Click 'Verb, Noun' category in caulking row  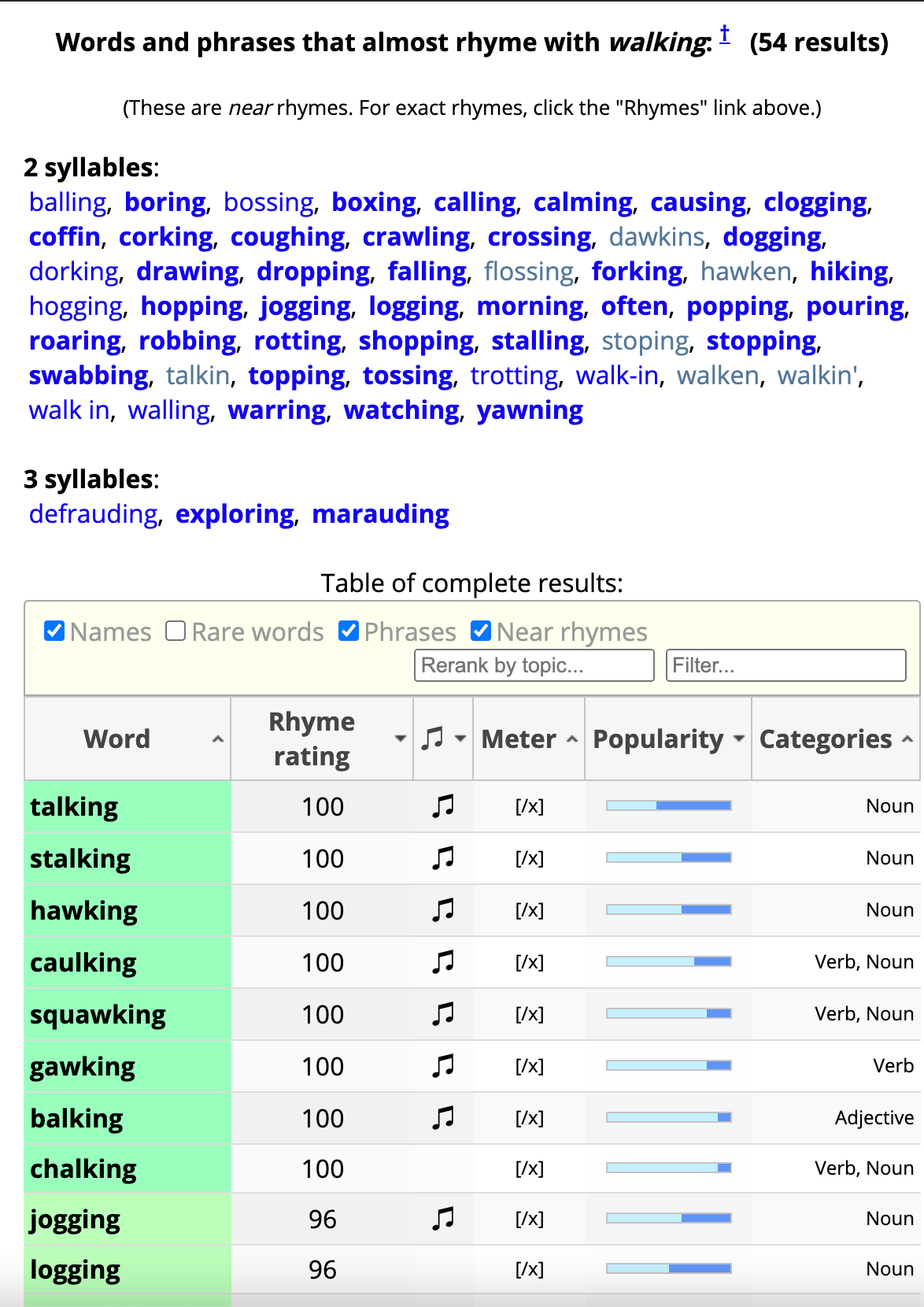(864, 962)
